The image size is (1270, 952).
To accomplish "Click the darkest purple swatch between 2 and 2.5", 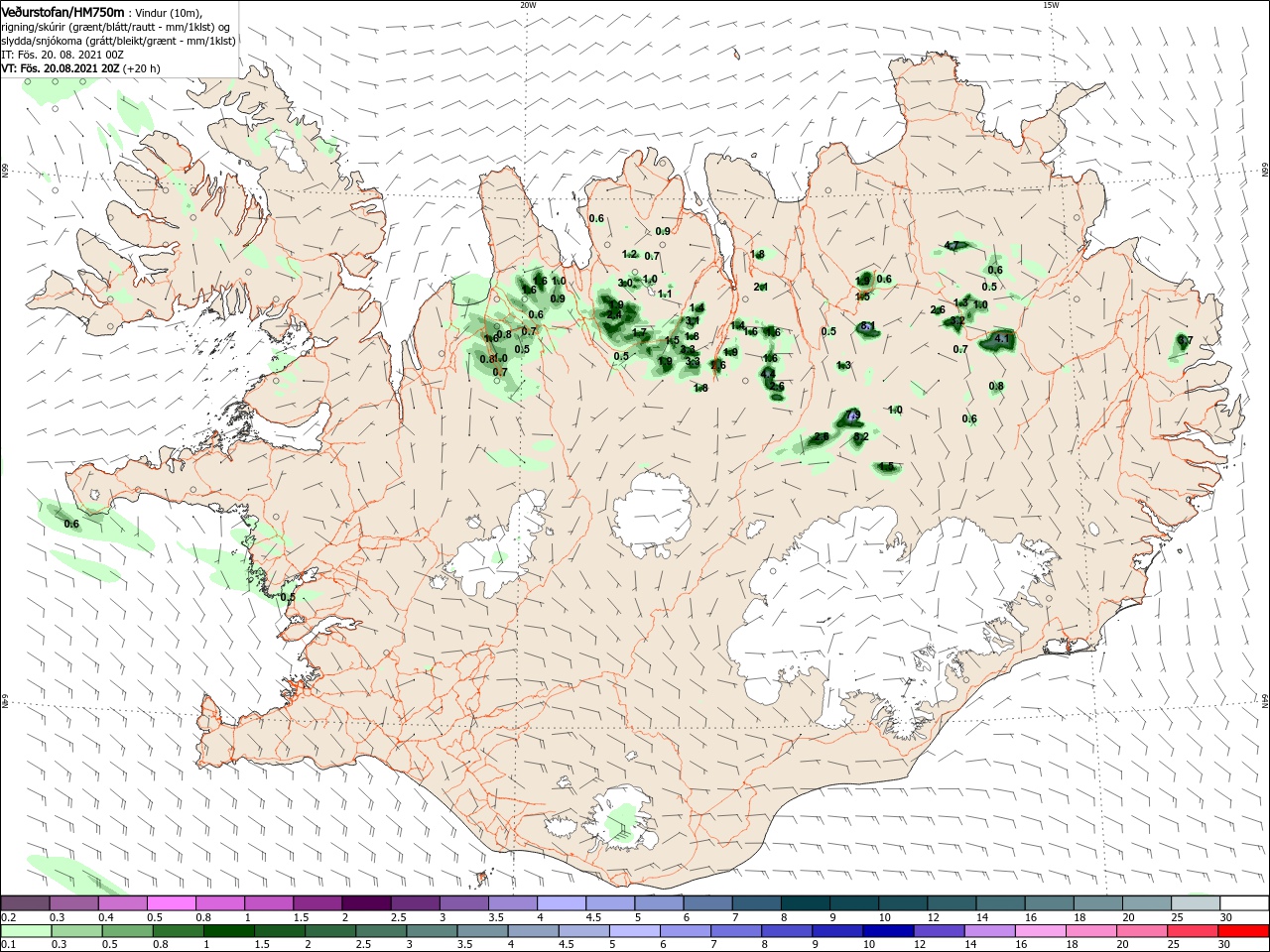I will click(x=366, y=903).
